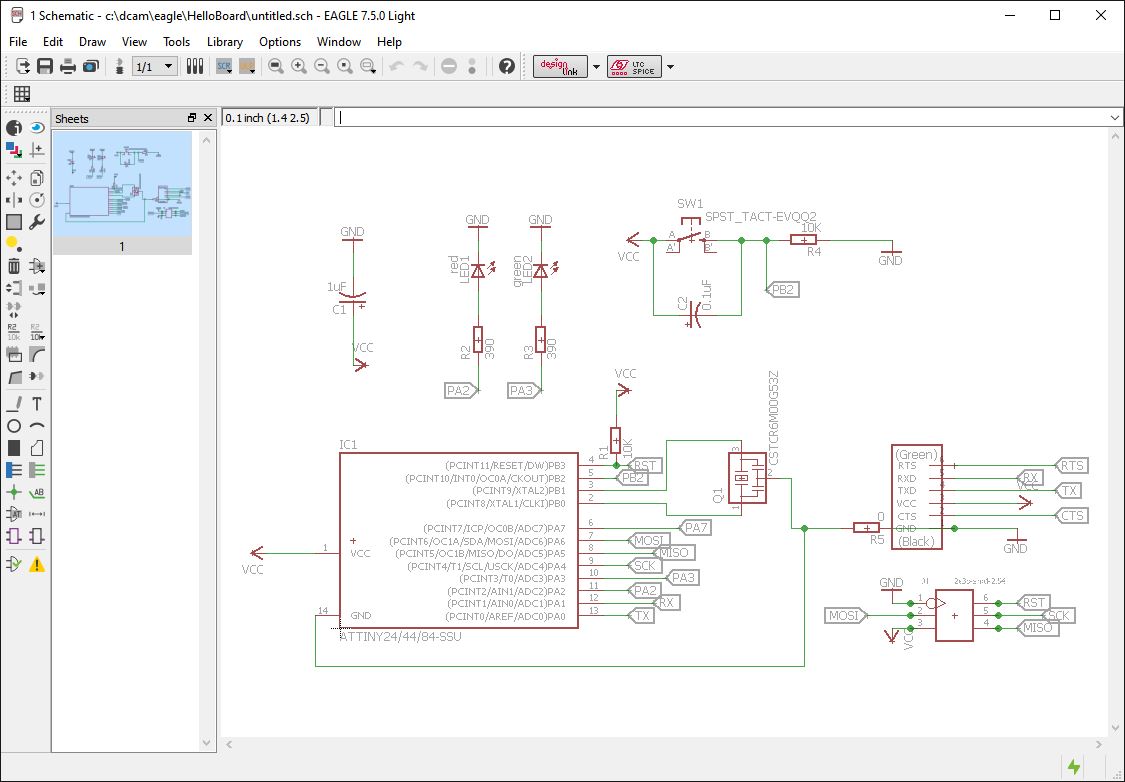The height and width of the screenshot is (782, 1125).
Task: Click the Zoom out icon
Action: click(x=322, y=67)
